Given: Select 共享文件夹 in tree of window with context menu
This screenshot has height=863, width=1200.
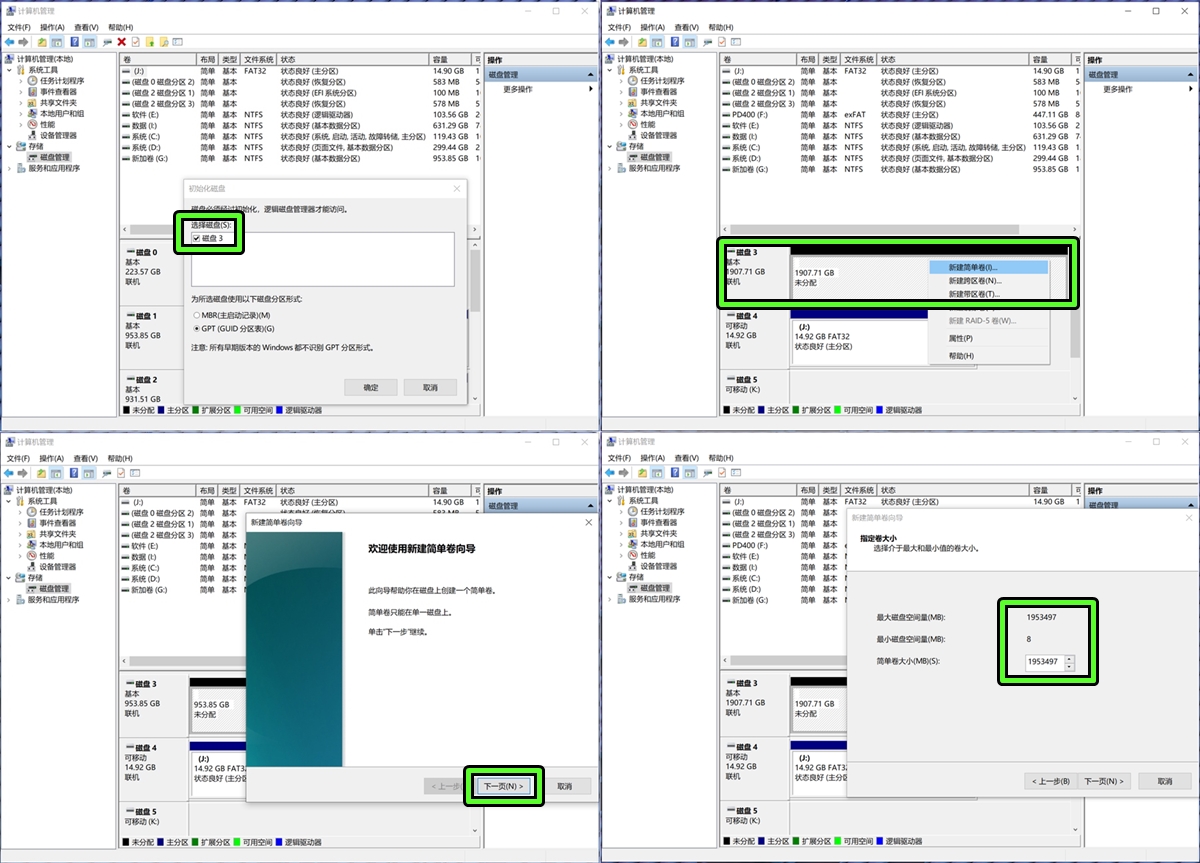Looking at the screenshot, I should click(658, 103).
